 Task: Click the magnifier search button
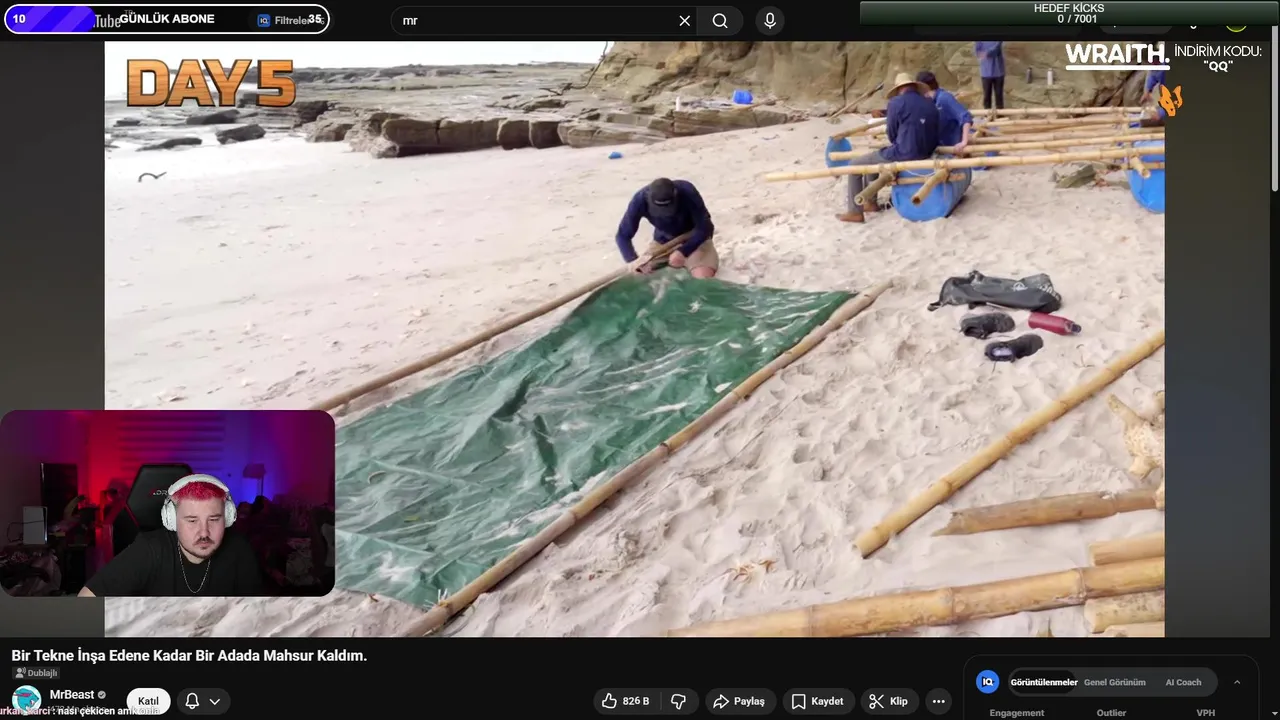[720, 21]
